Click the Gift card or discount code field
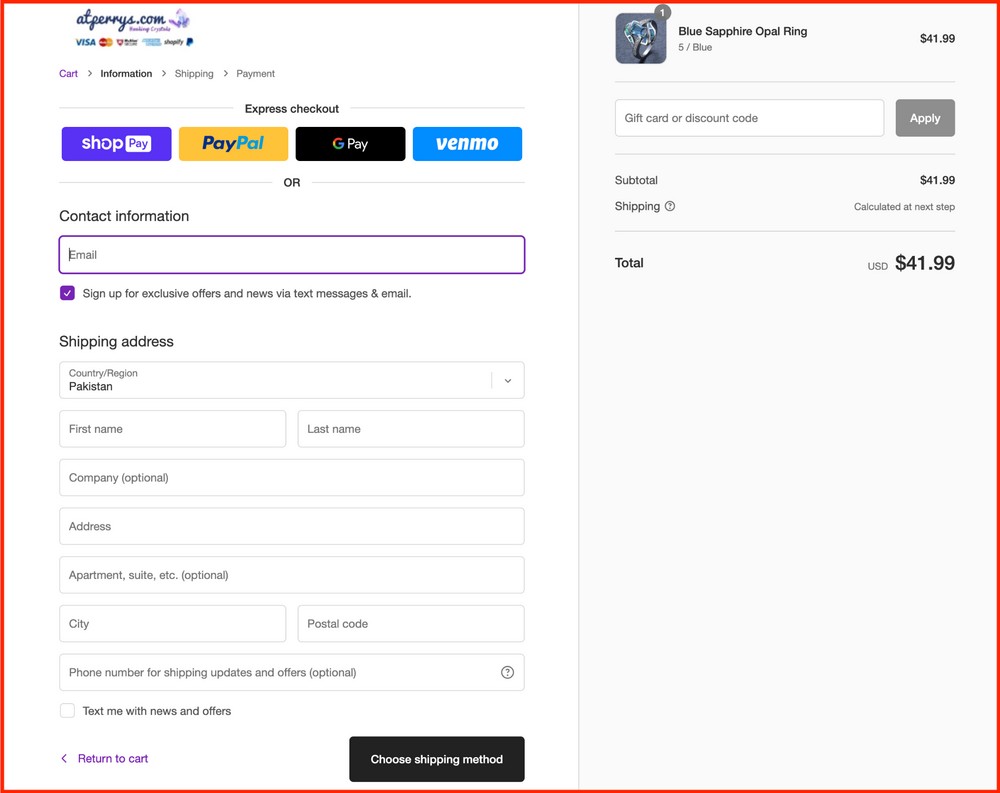 749,118
